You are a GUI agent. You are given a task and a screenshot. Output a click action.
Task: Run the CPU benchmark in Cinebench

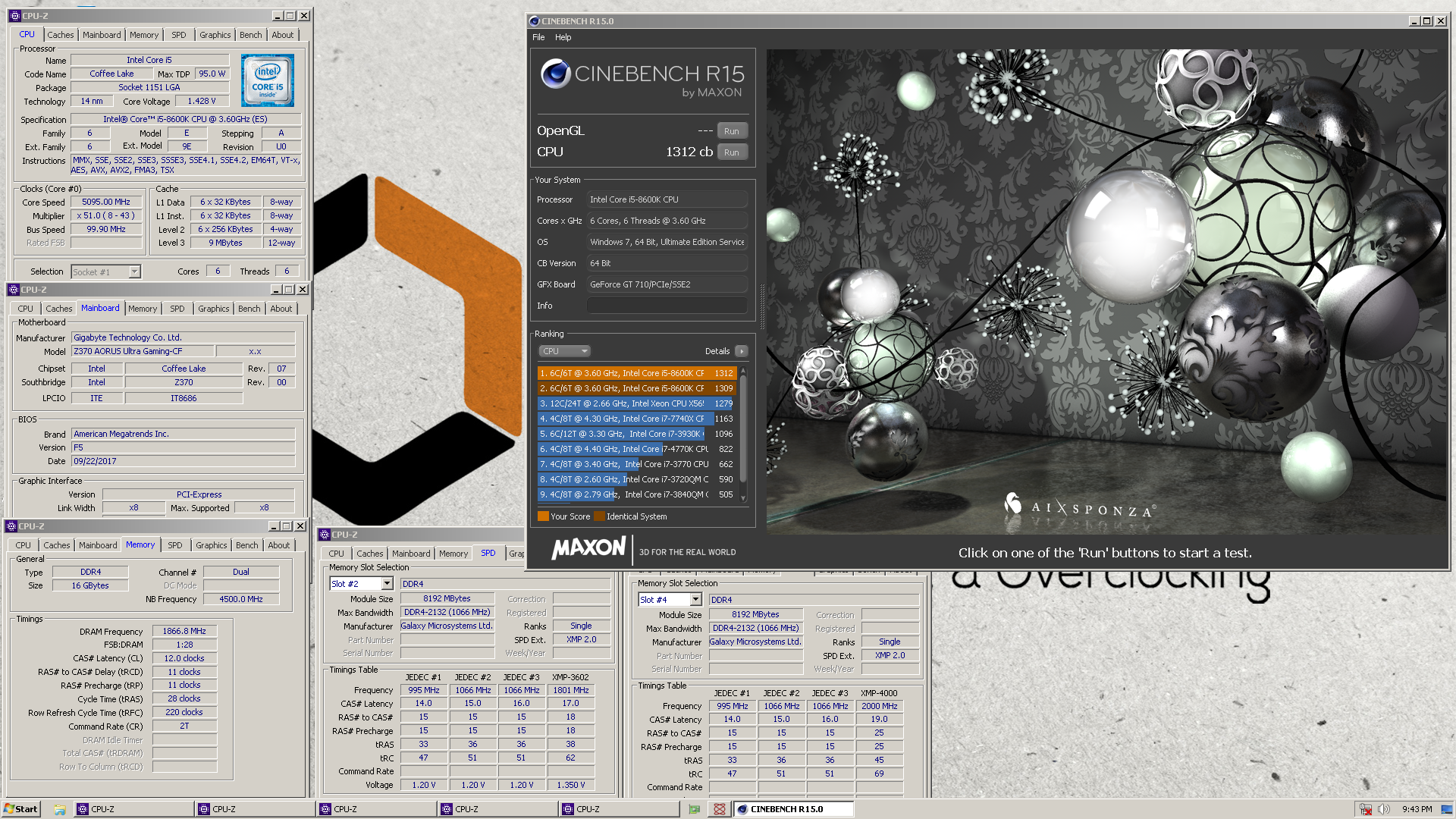pyautogui.click(x=731, y=152)
